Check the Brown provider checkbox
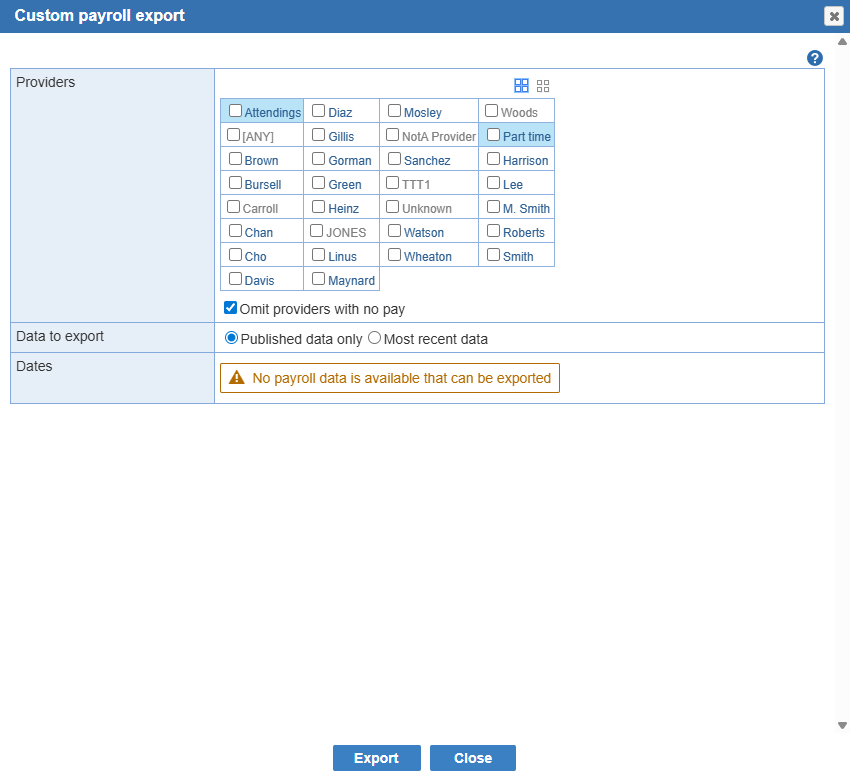 tap(235, 159)
